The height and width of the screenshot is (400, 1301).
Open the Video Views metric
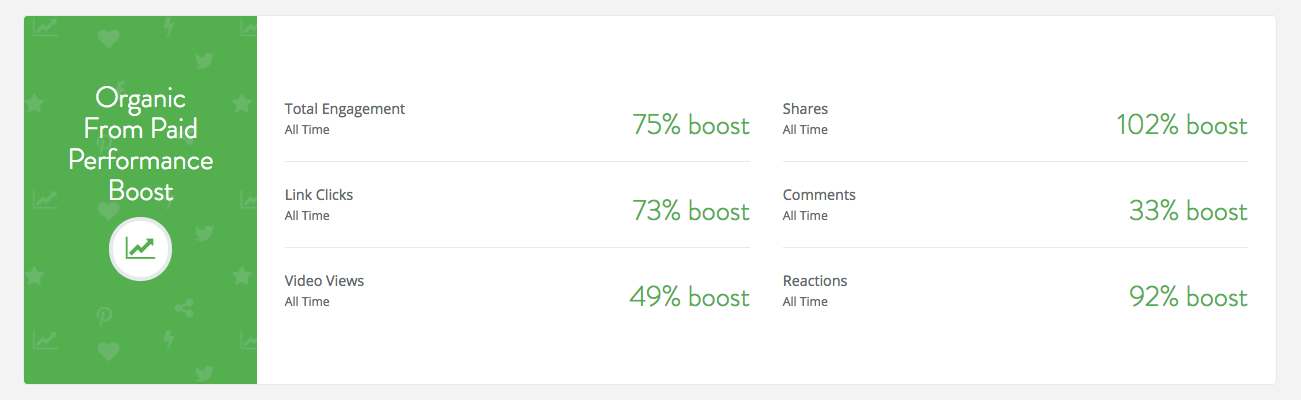coord(324,281)
